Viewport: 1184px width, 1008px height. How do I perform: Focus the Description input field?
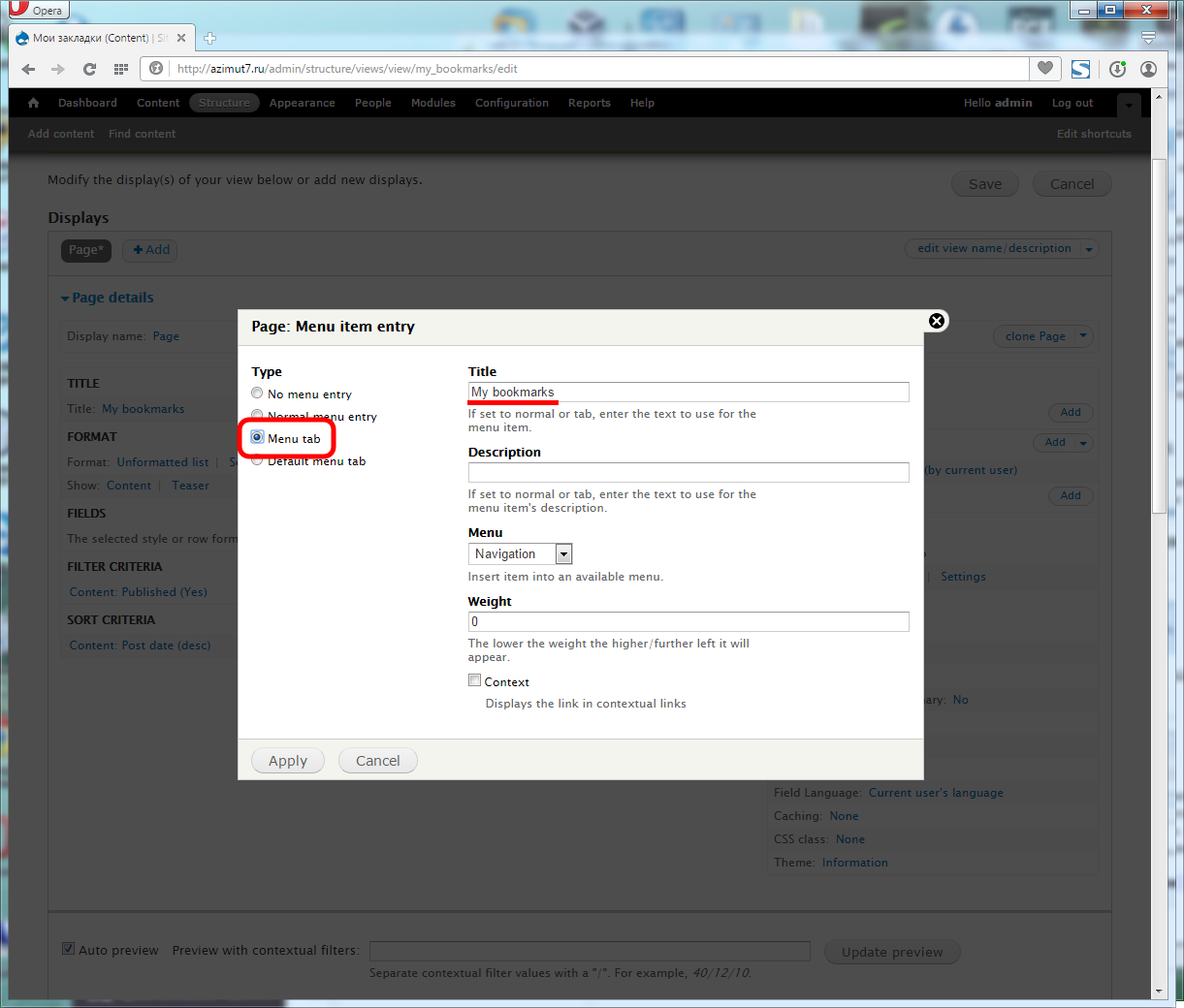click(x=688, y=472)
